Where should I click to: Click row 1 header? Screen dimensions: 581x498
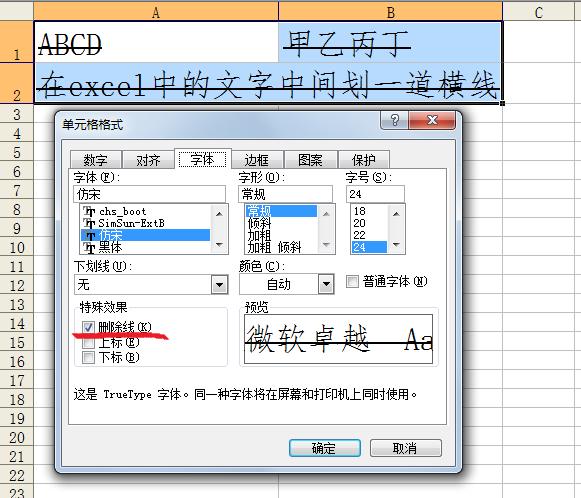pos(17,42)
